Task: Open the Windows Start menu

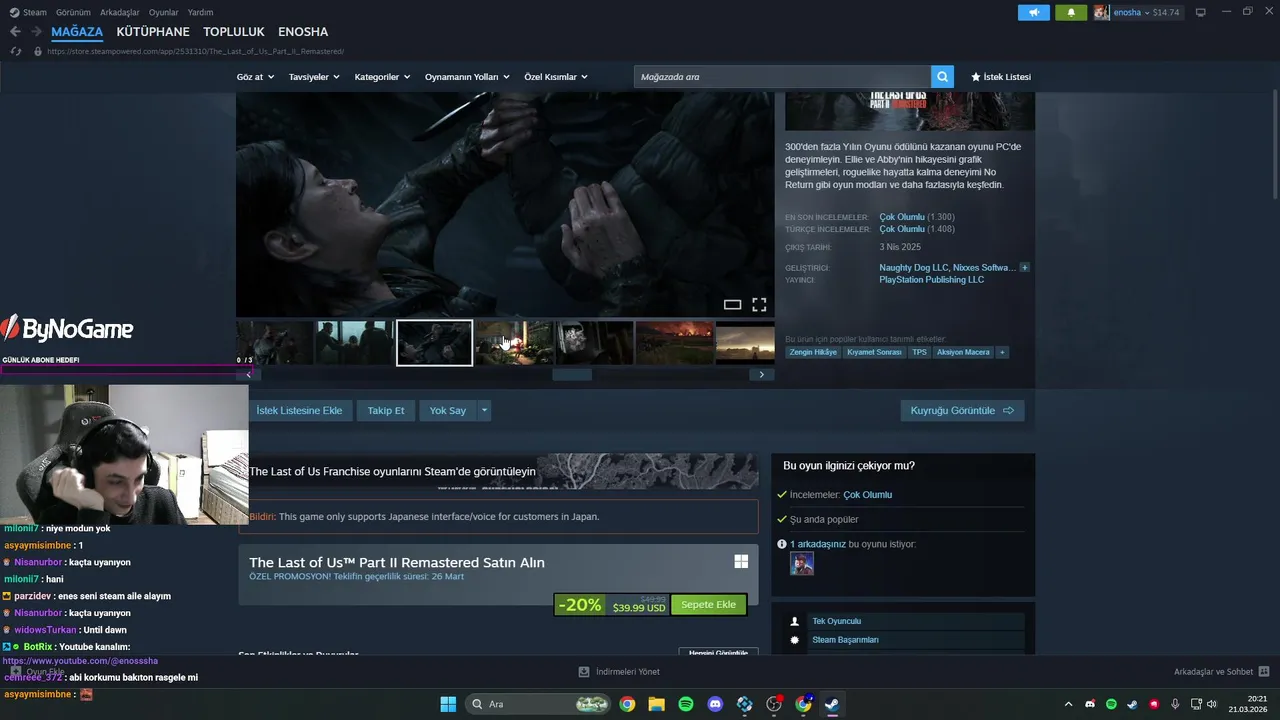Action: coord(448,704)
